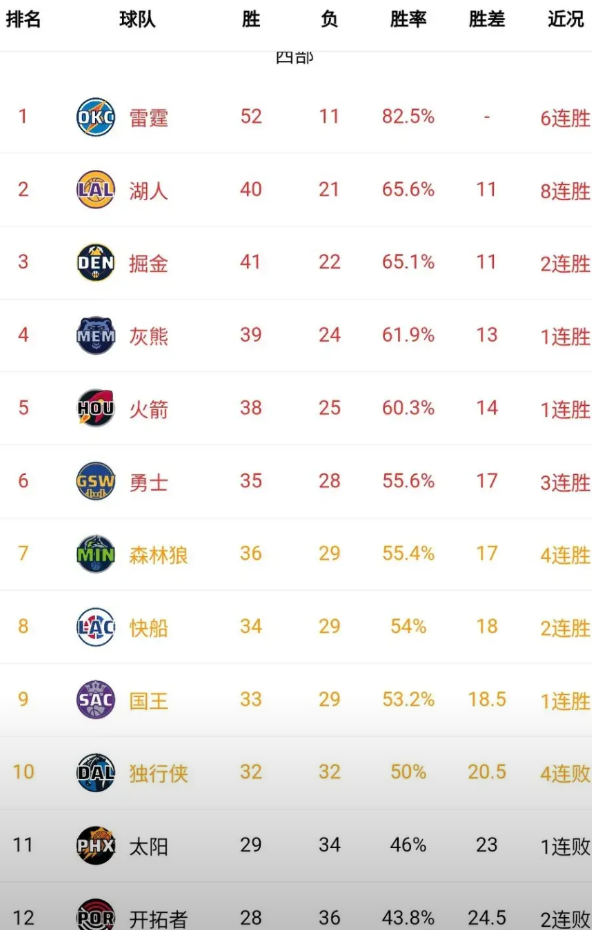This screenshot has height=930, width=592.
Task: Select the MEM Grizzlies logo
Action: 96,335
